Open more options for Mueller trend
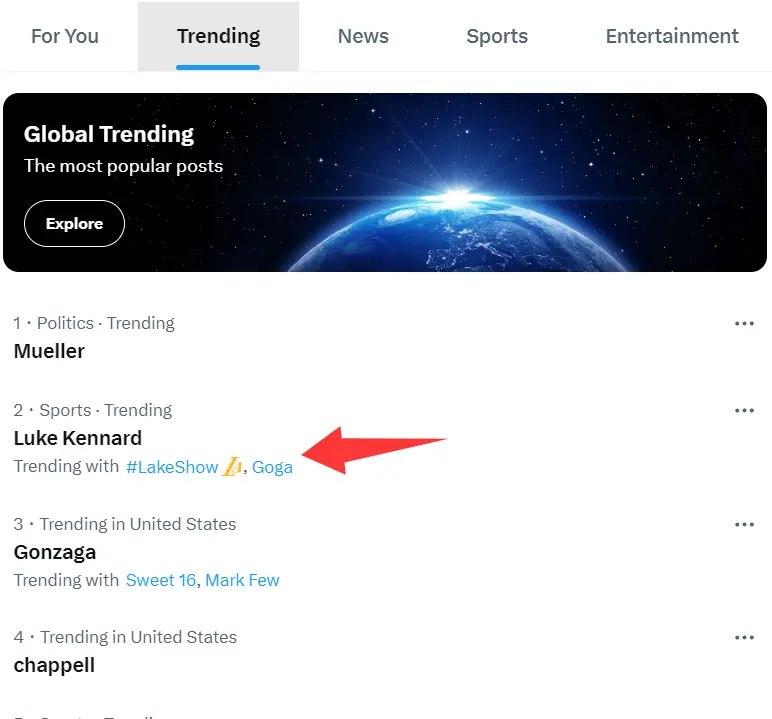Screen dimensions: 772x719 click(x=744, y=324)
